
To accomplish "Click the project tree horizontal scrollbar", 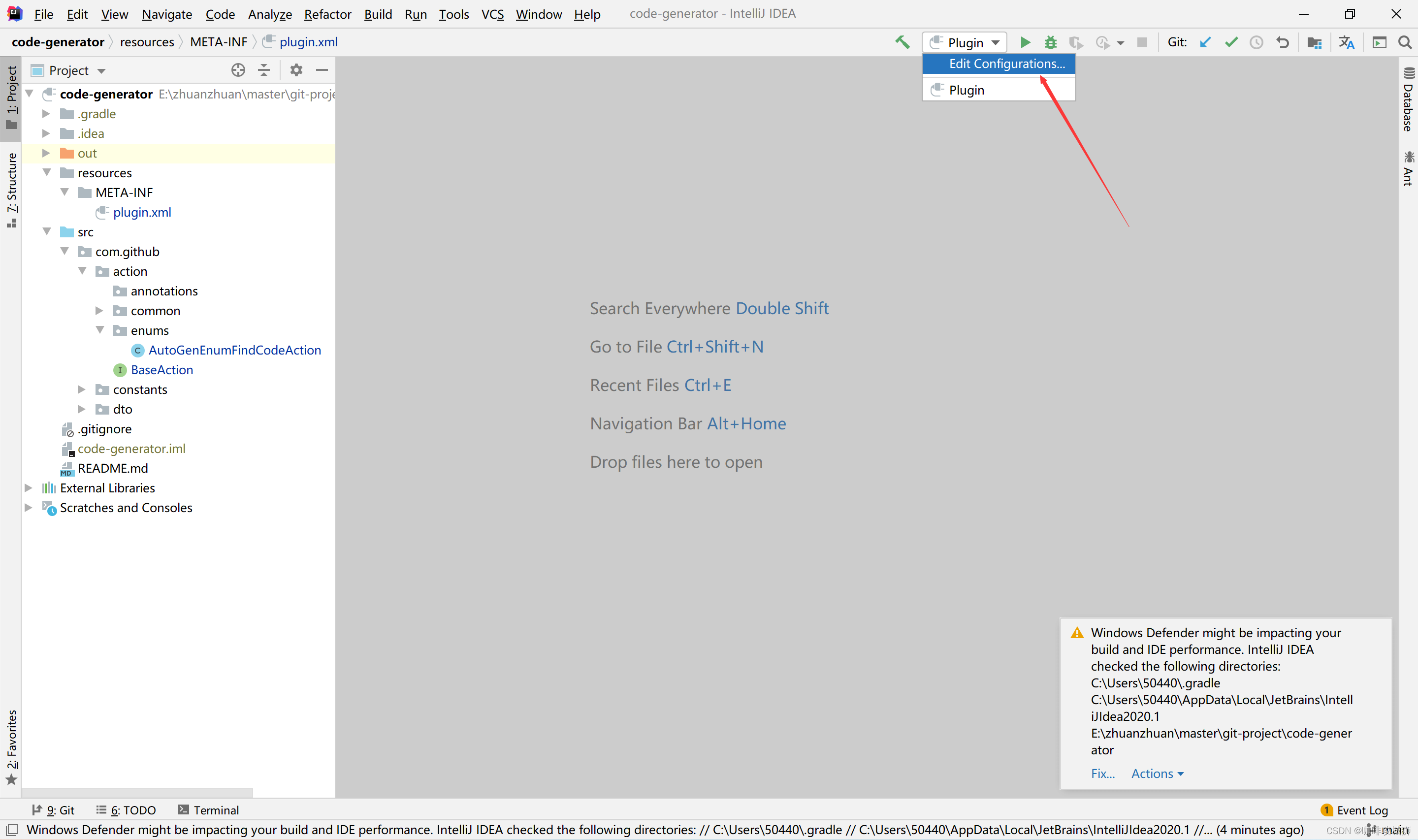I will [x=137, y=792].
